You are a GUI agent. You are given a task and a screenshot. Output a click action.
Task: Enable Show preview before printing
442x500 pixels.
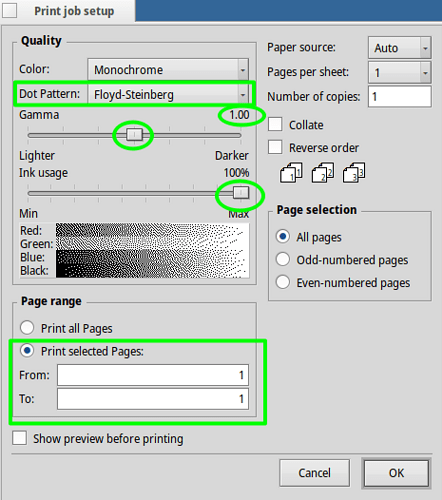tap(20, 438)
